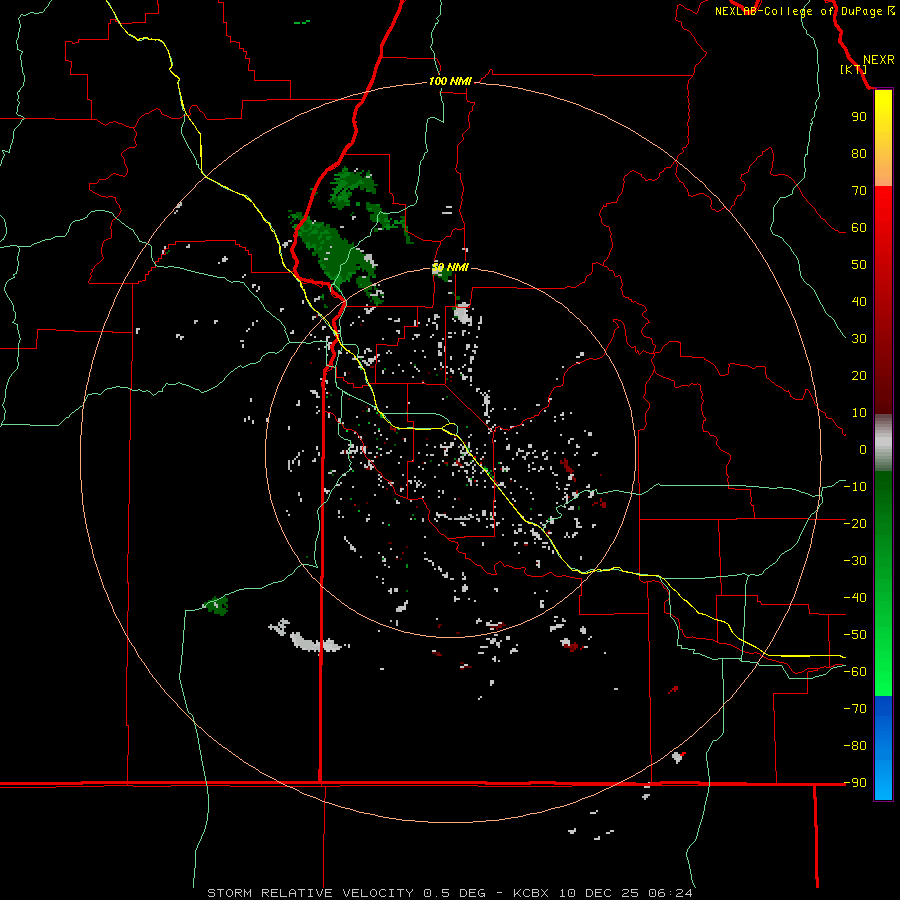
Task: Click the 100 NMI range ring label
Action: pyautogui.click(x=450, y=81)
